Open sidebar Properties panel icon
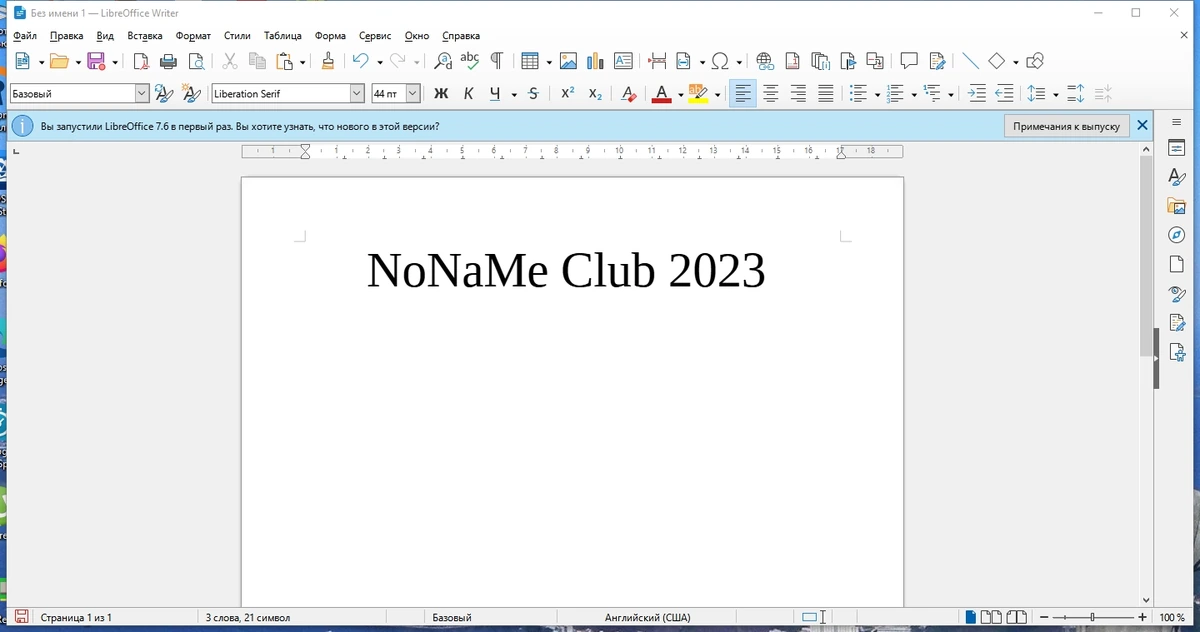Image resolution: width=1200 pixels, height=632 pixels. coord(1177,148)
